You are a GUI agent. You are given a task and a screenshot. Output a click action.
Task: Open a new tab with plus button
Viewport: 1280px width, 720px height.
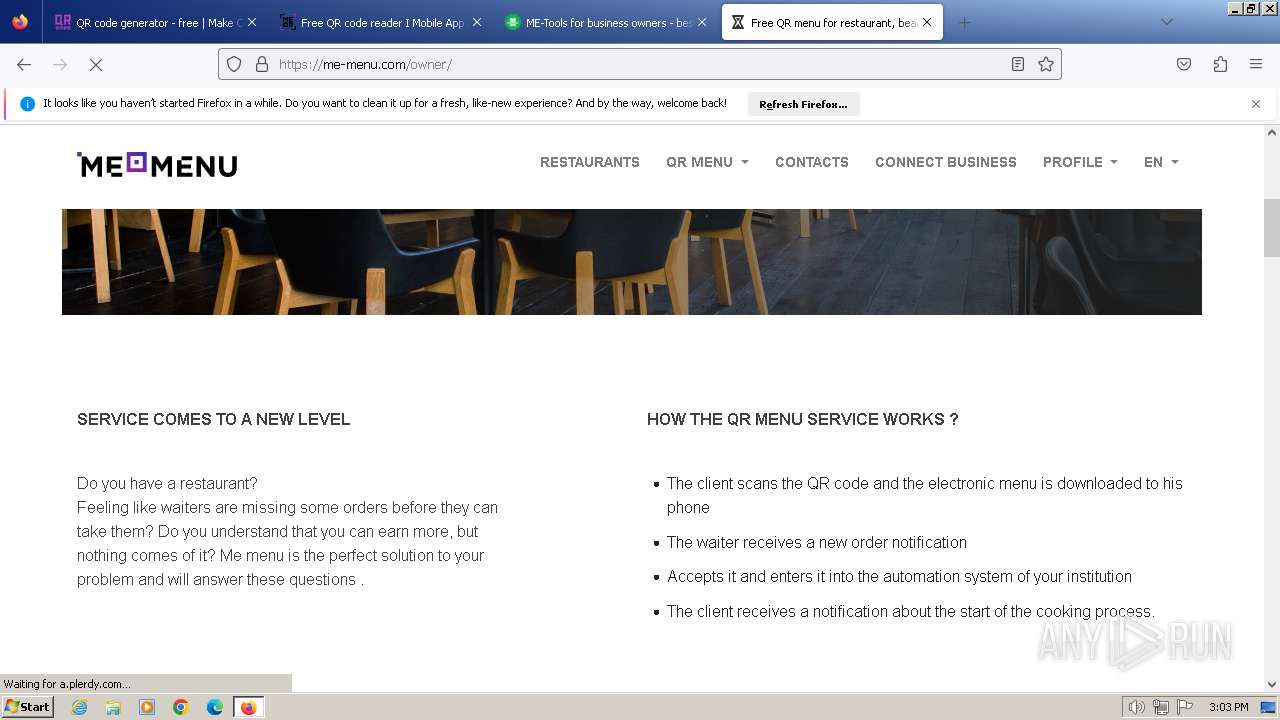964,22
